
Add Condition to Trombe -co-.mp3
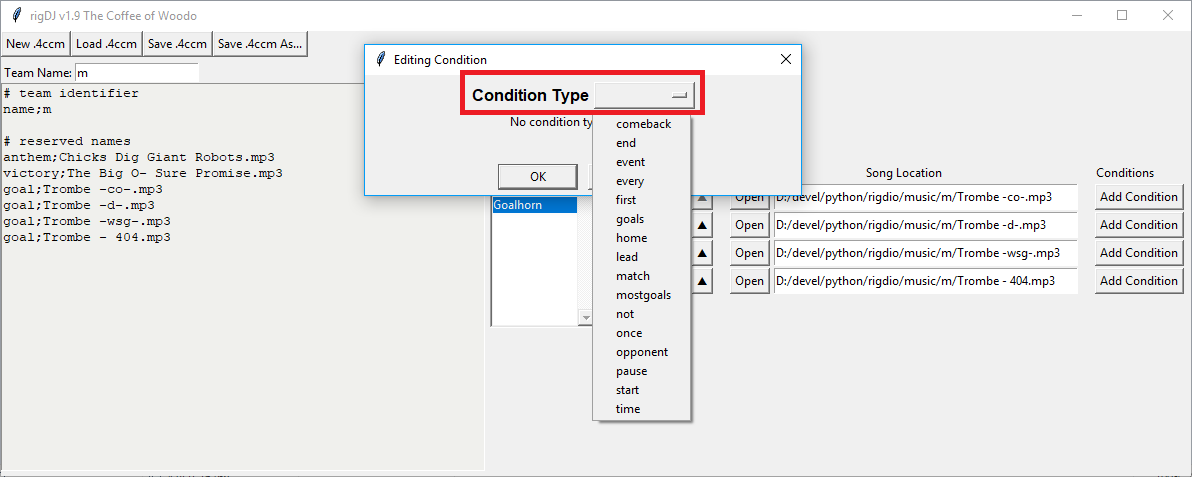tap(1139, 197)
